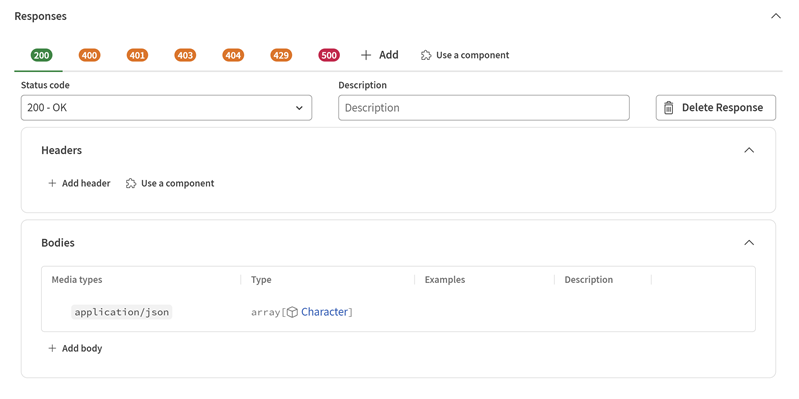
Task: Click the Type column header
Action: 261,280
